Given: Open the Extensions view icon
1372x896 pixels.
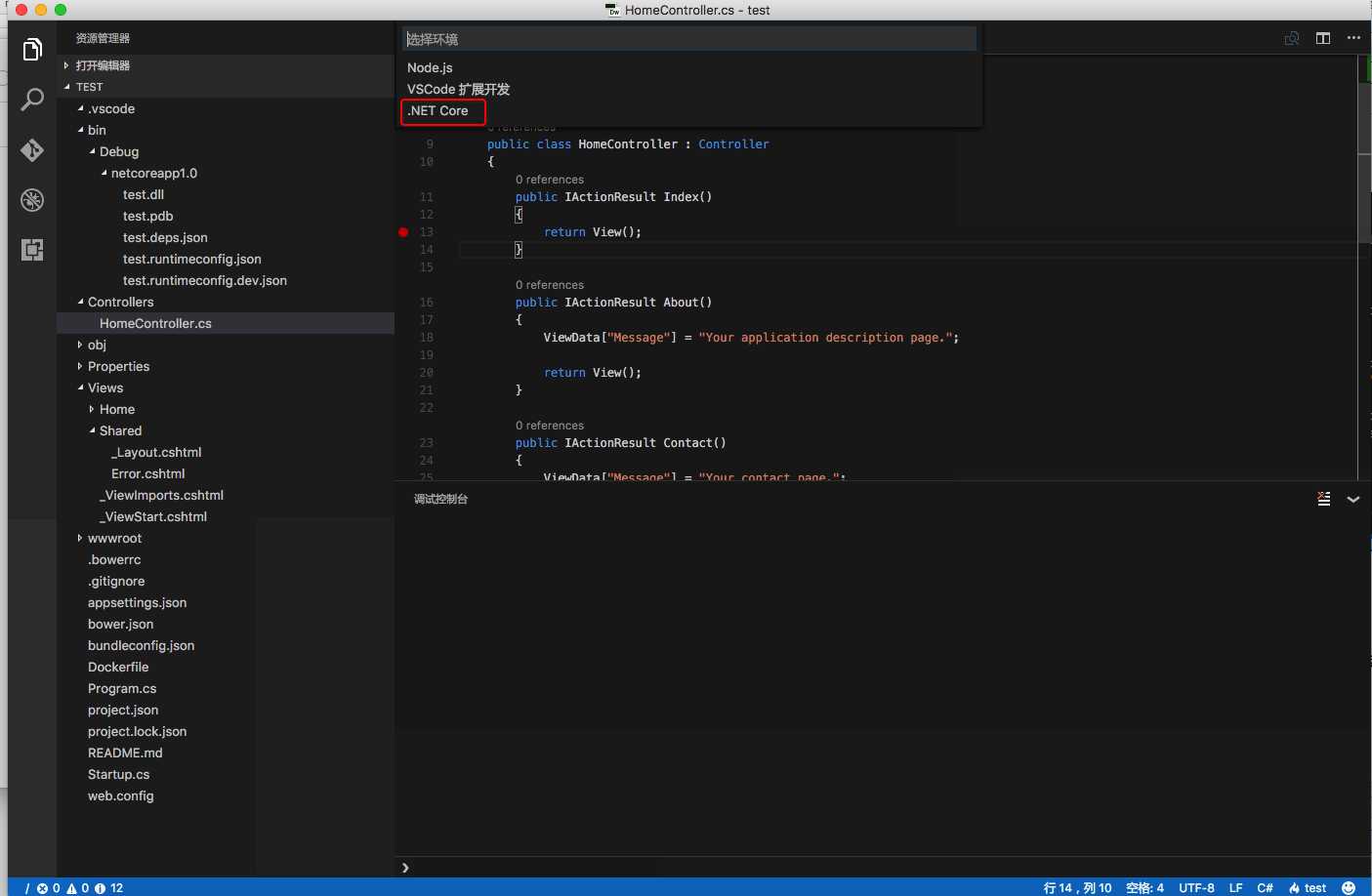Looking at the screenshot, I should (32, 250).
